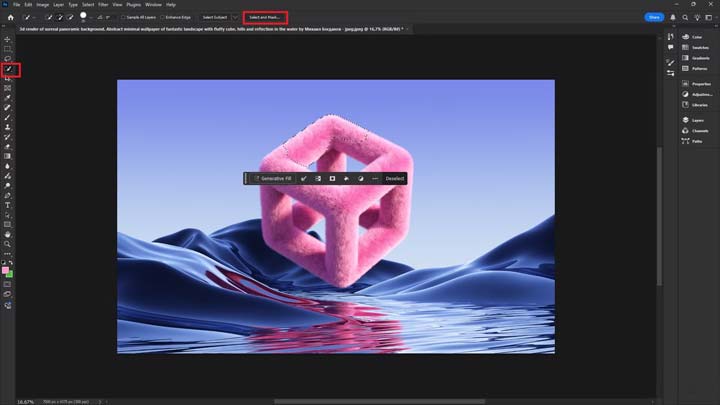Open the Filter menu

[x=102, y=5]
